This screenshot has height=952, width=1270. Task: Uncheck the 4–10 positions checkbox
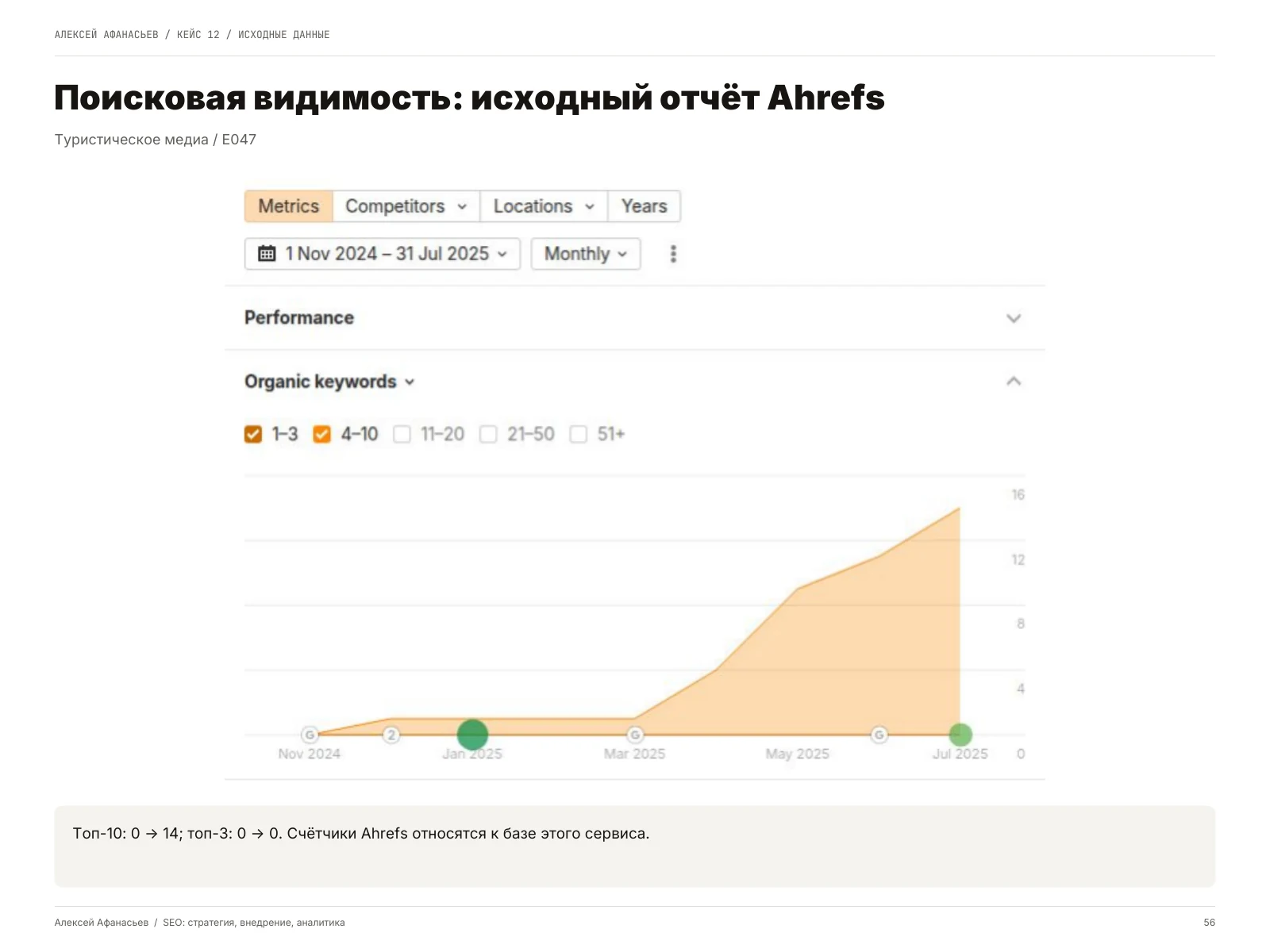tap(321, 434)
